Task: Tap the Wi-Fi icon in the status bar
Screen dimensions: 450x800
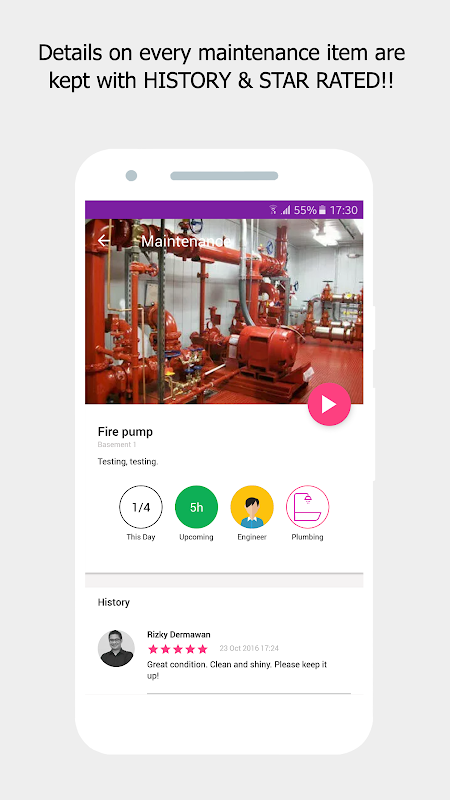Action: coord(273,210)
